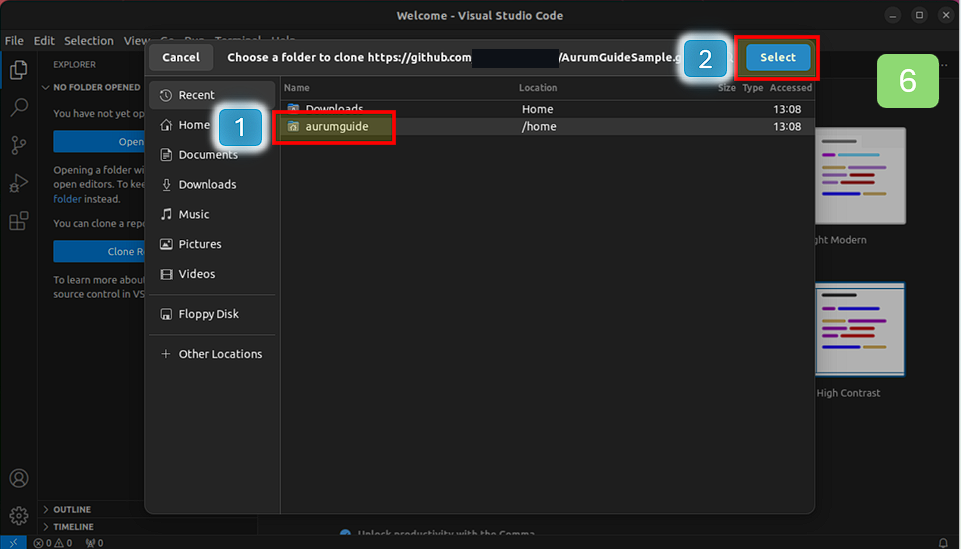This screenshot has height=549, width=961.
Task: Open the Extensions view
Action: click(18, 221)
